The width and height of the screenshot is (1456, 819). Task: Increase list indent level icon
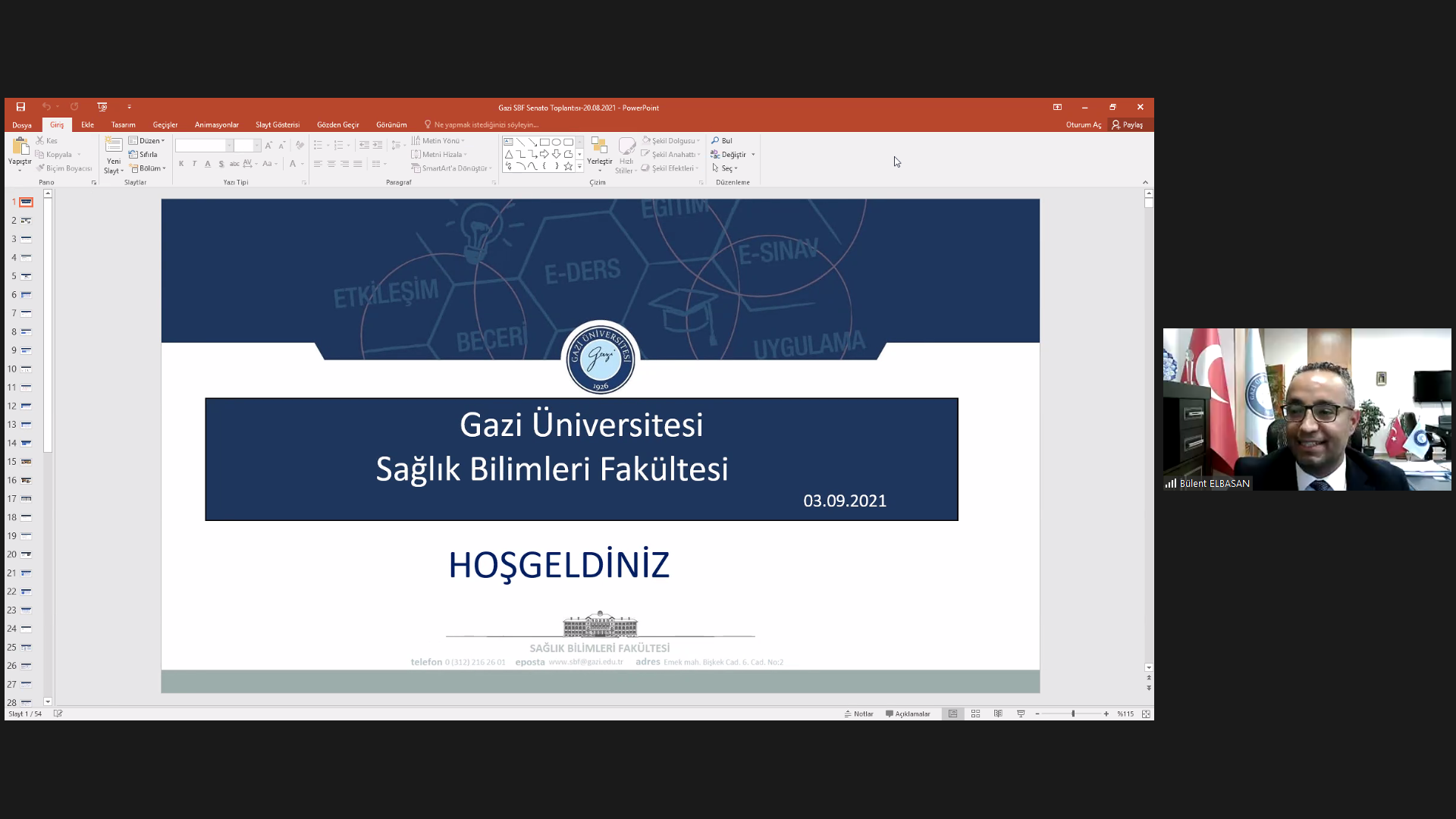coord(378,145)
